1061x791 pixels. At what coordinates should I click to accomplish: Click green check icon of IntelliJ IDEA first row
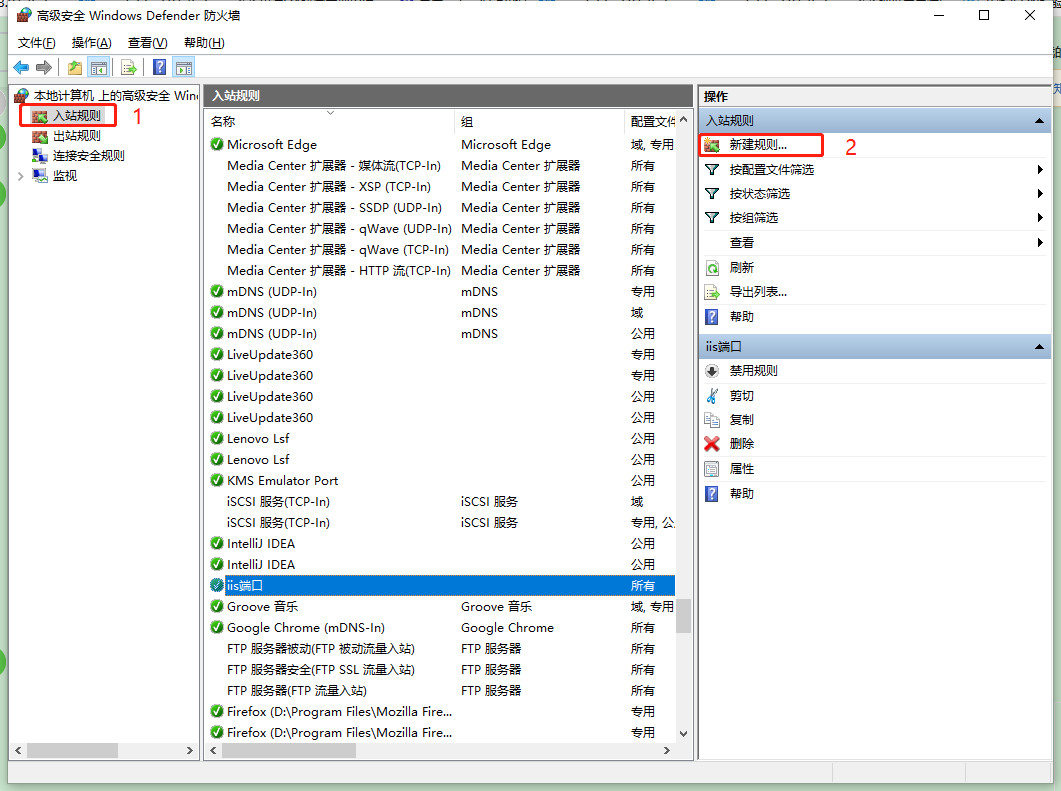click(217, 543)
